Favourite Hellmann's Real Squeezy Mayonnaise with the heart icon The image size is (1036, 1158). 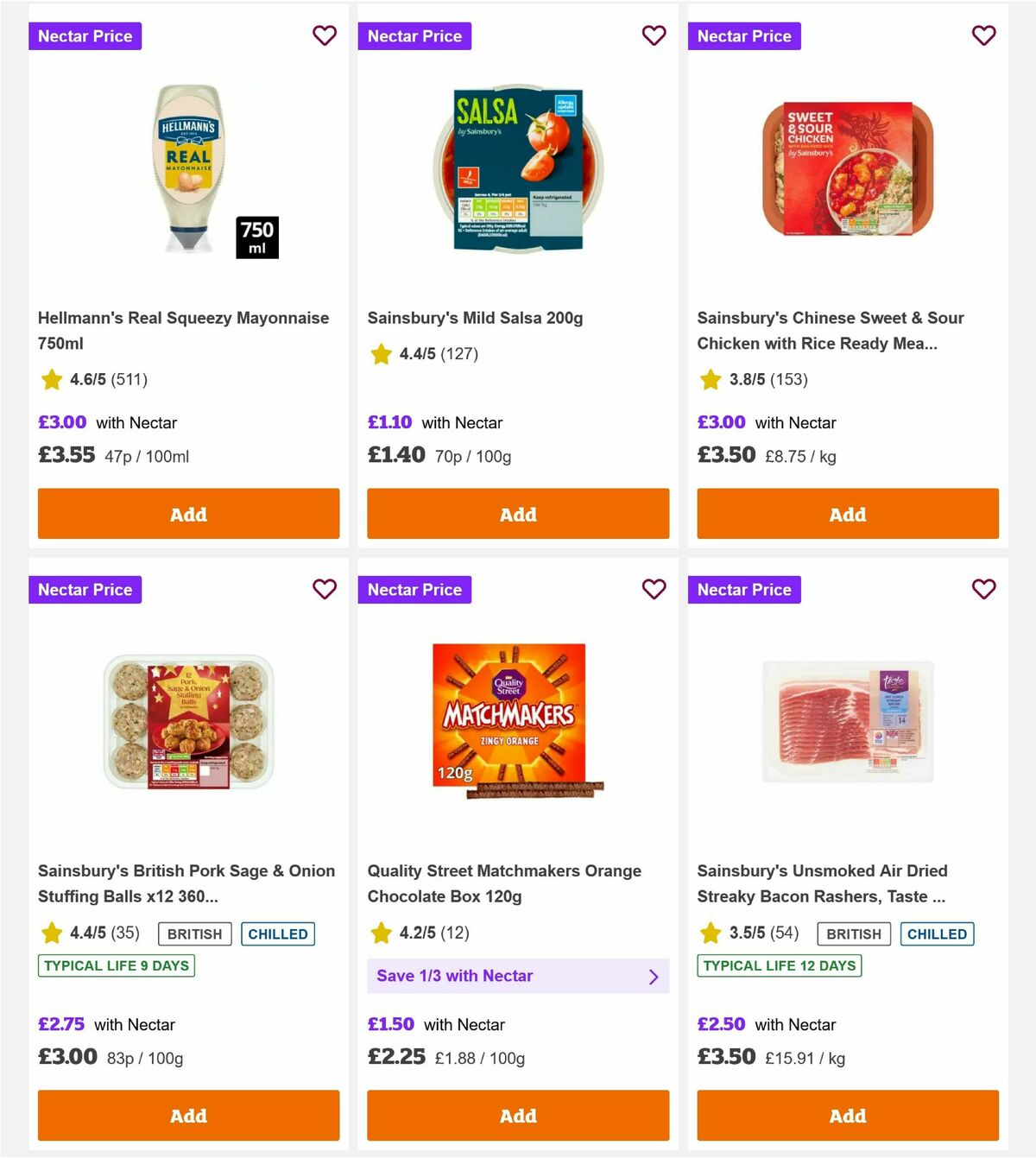[x=325, y=35]
